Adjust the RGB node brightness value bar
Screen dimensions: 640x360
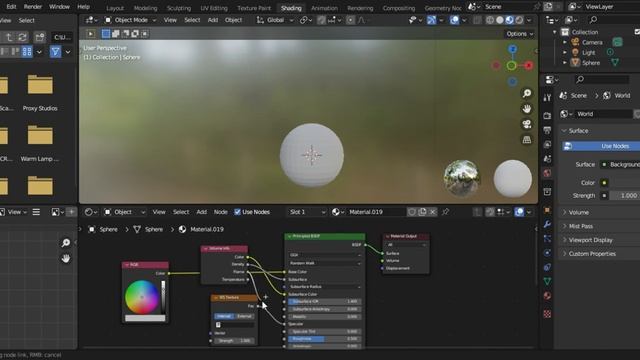[x=163, y=297]
